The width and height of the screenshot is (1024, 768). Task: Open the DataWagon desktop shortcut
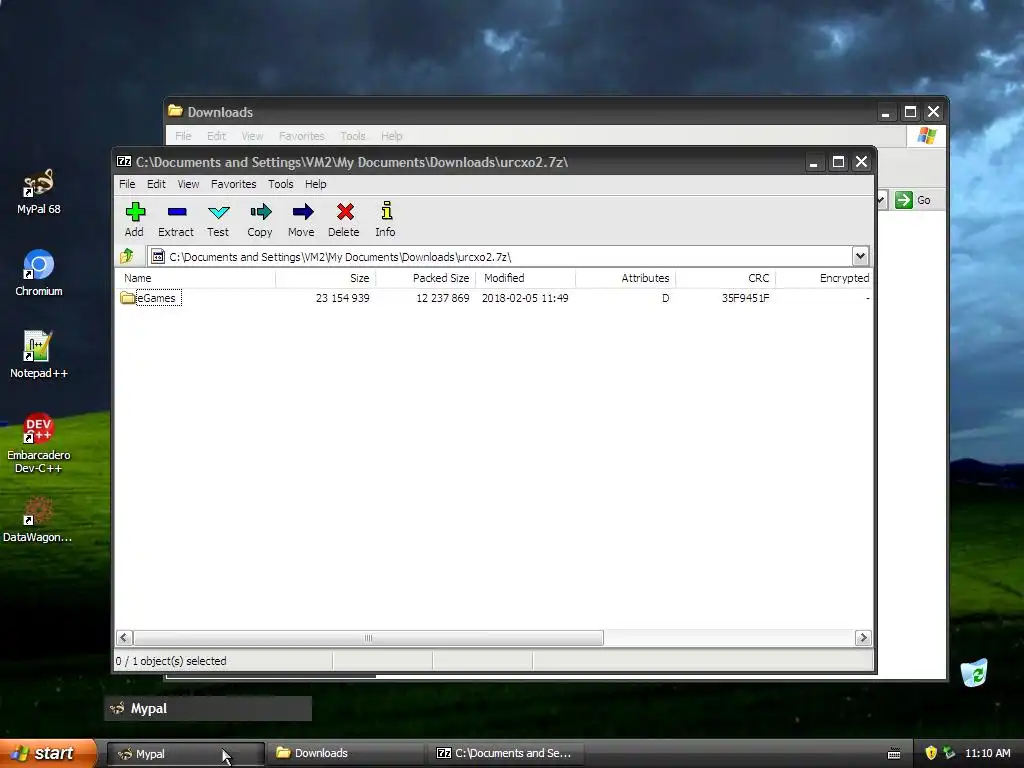(x=37, y=519)
